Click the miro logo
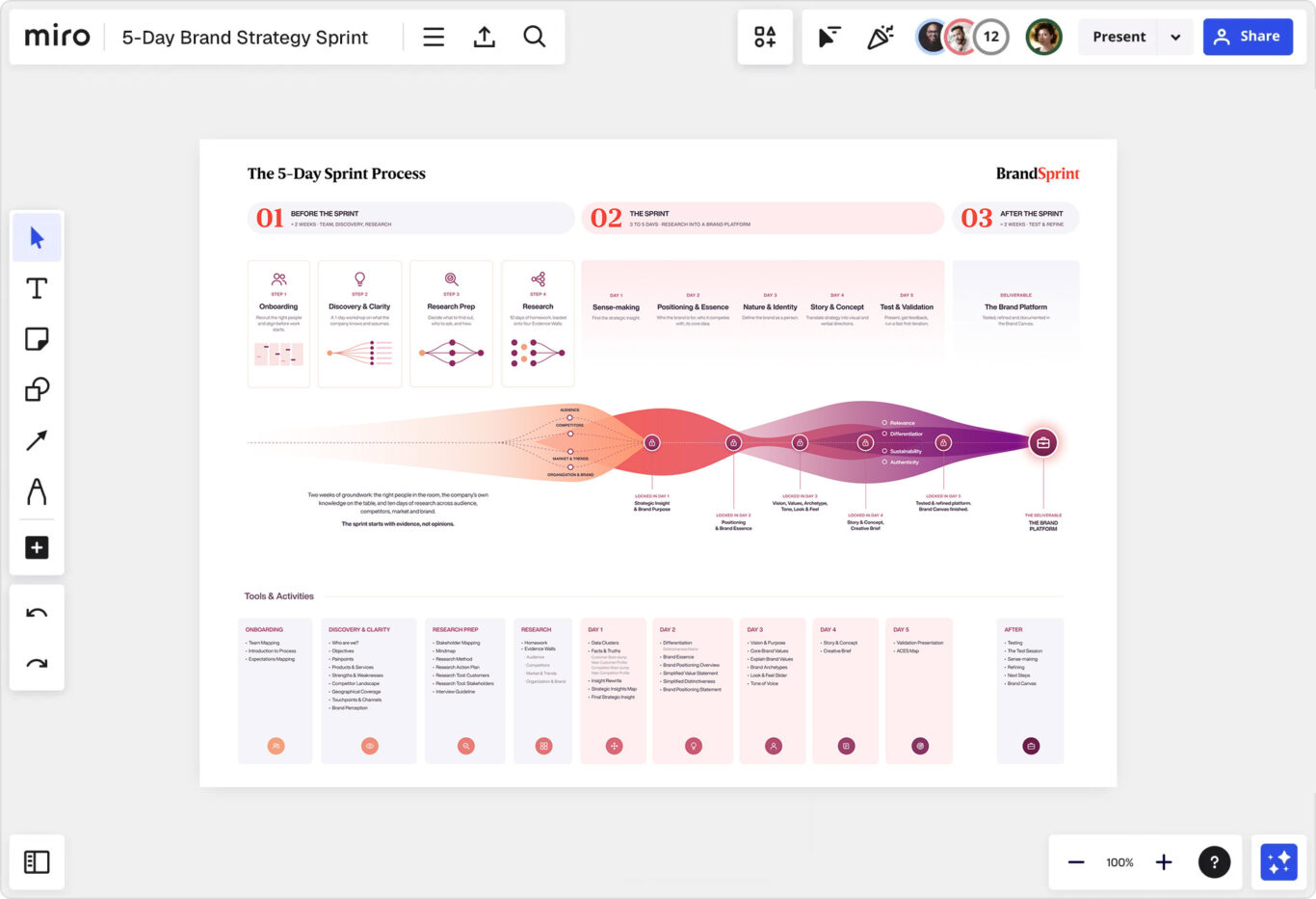The width and height of the screenshot is (1316, 899). [57, 37]
